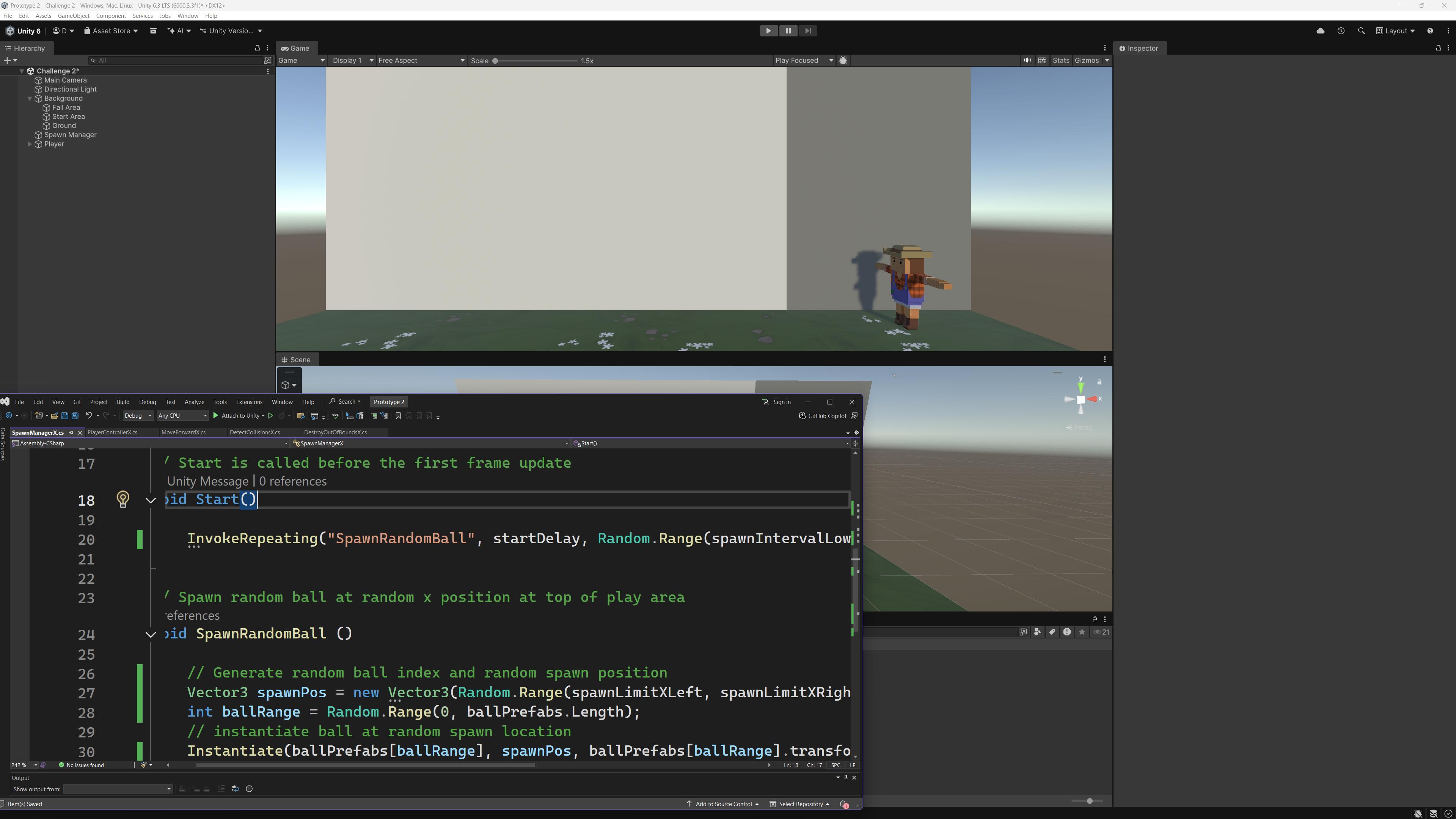
Task: Click Save All in Visual Studio toolbar
Action: tap(75, 416)
